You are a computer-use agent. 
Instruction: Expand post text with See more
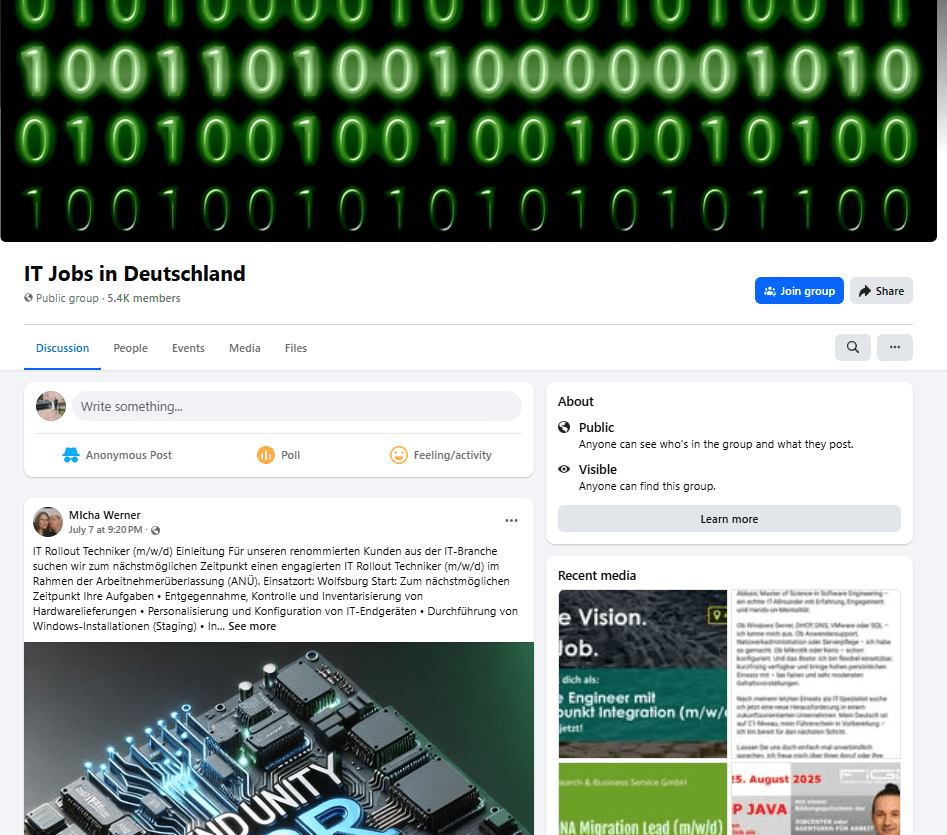click(x=252, y=626)
